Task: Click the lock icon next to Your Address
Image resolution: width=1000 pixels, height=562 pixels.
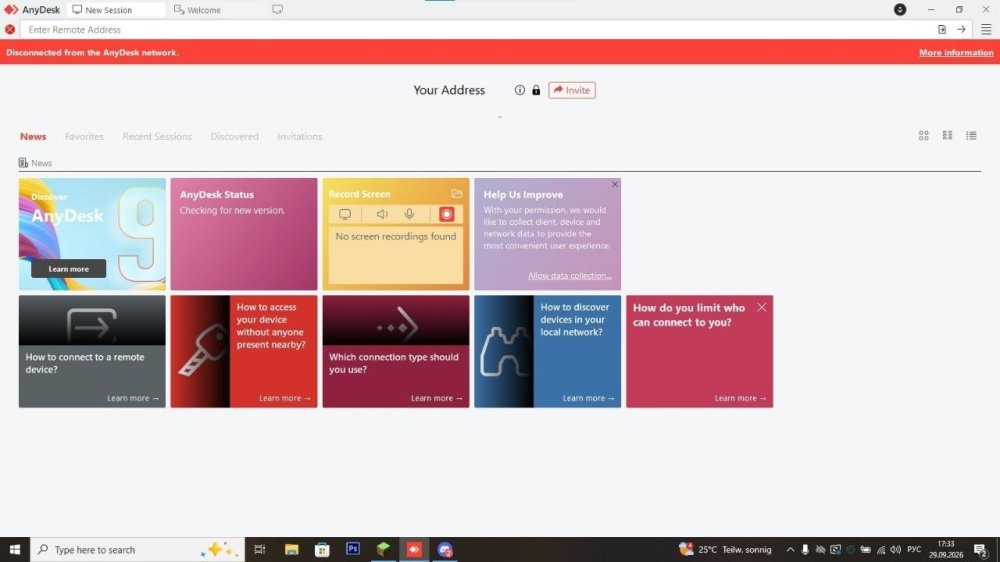Action: (x=536, y=90)
